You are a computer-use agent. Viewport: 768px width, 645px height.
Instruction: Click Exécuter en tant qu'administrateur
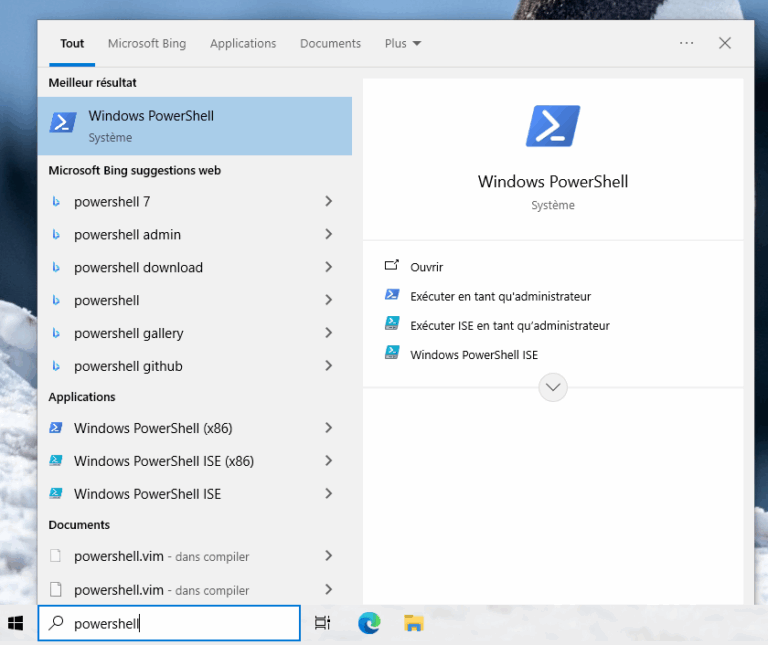tap(500, 296)
